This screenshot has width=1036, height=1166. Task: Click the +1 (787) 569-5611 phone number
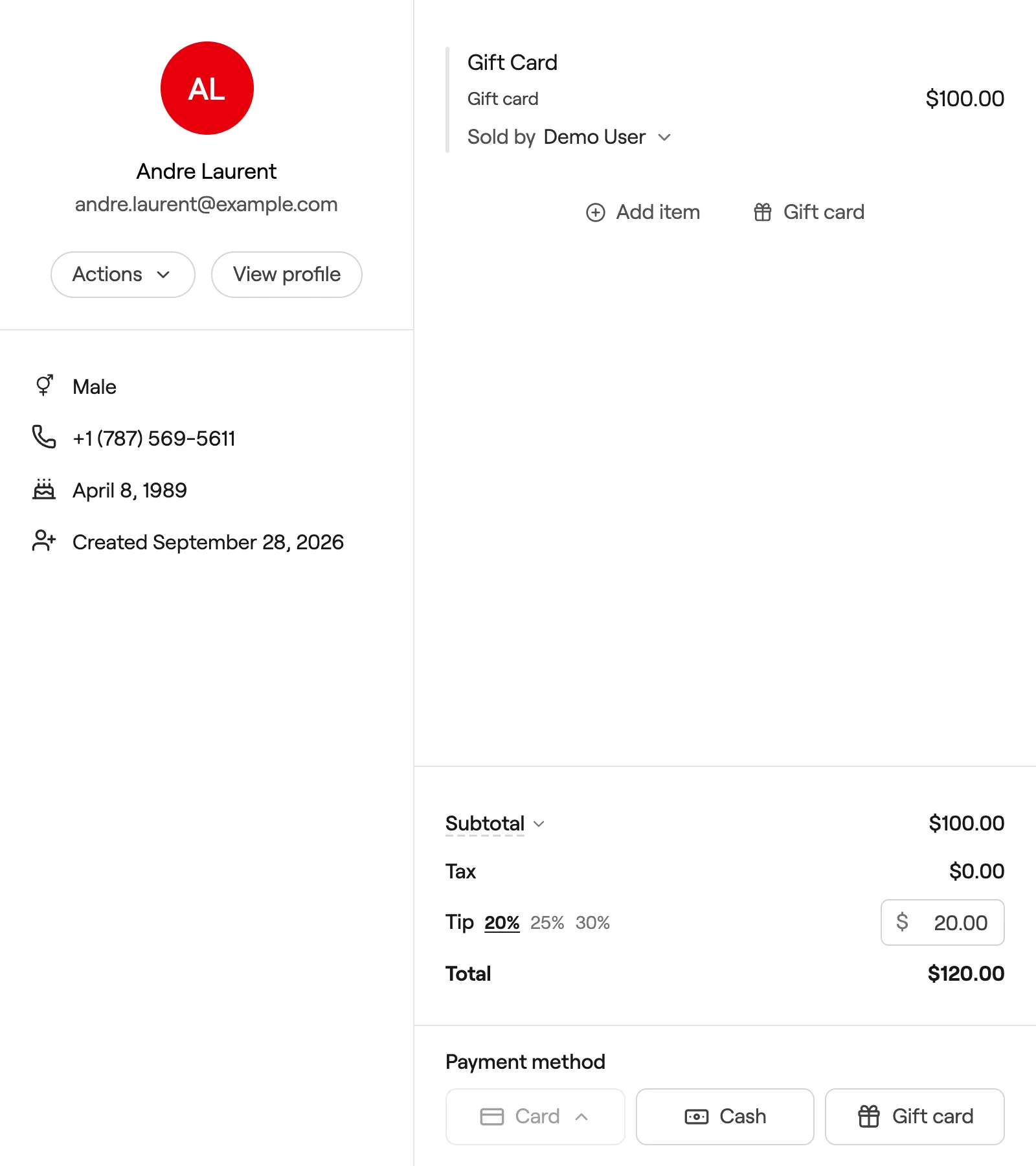pos(154,439)
